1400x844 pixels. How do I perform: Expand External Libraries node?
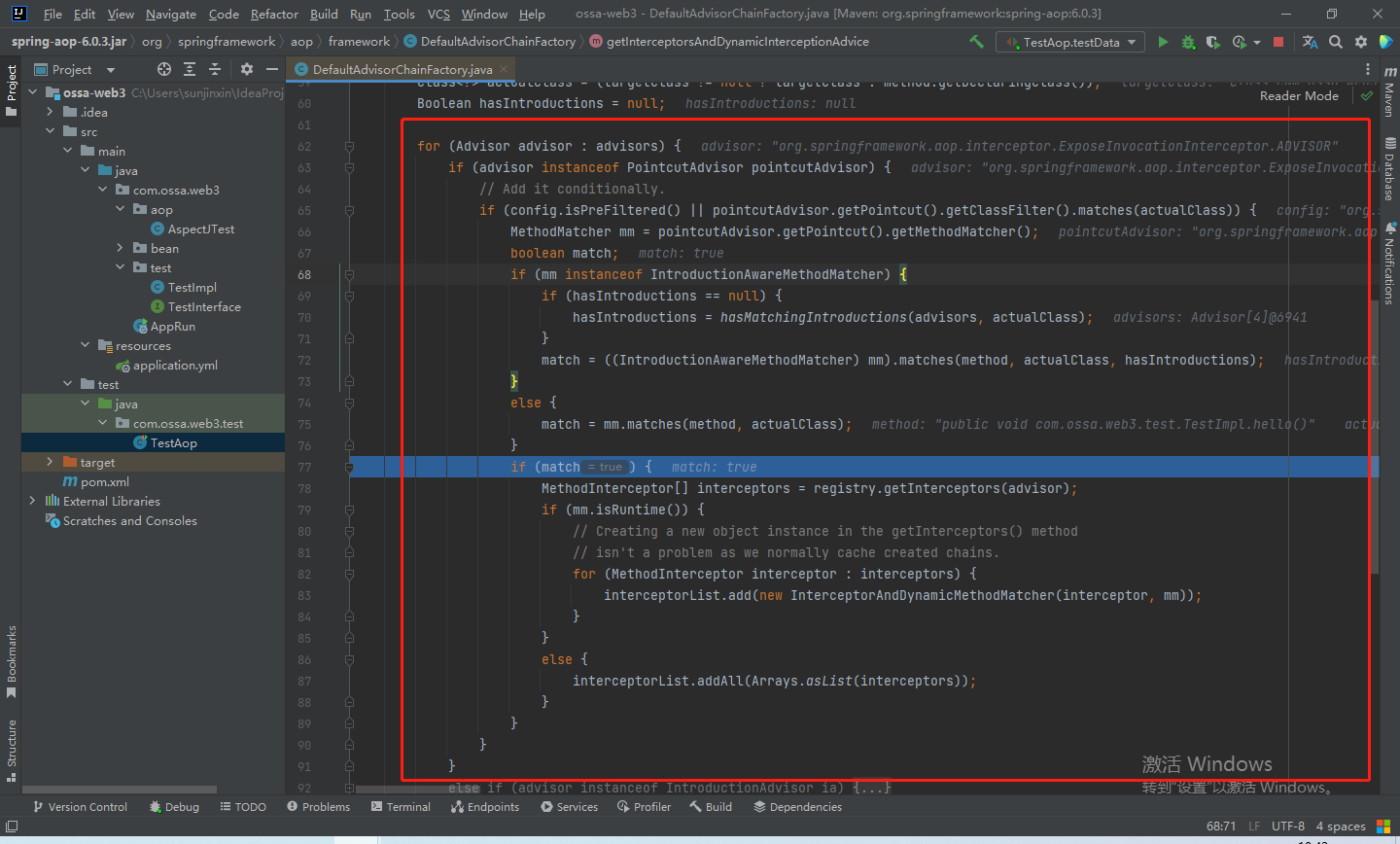tap(32, 501)
